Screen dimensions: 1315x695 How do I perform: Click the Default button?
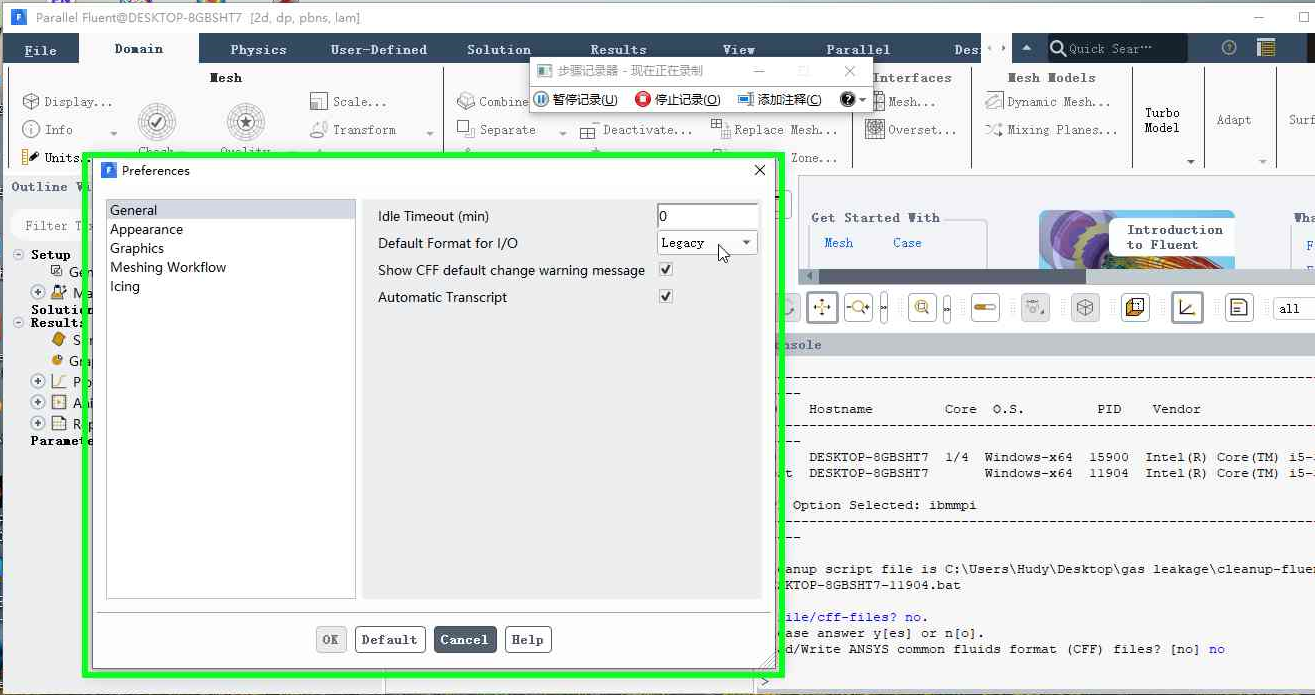click(390, 640)
